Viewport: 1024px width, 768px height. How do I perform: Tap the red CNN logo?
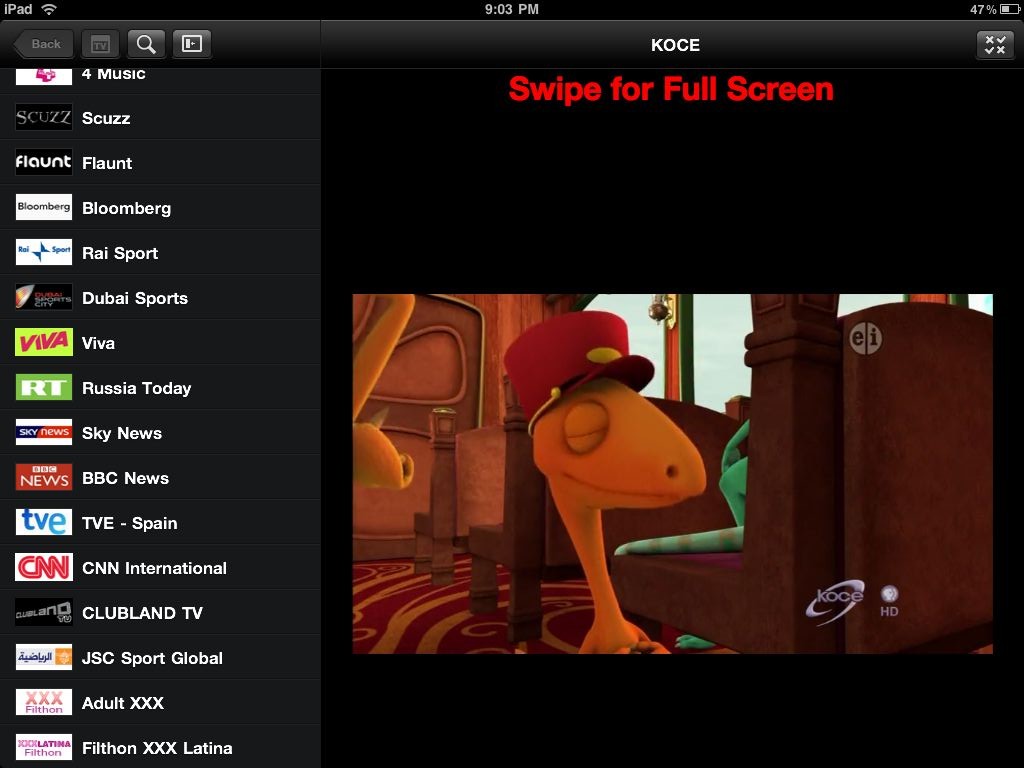coord(44,568)
